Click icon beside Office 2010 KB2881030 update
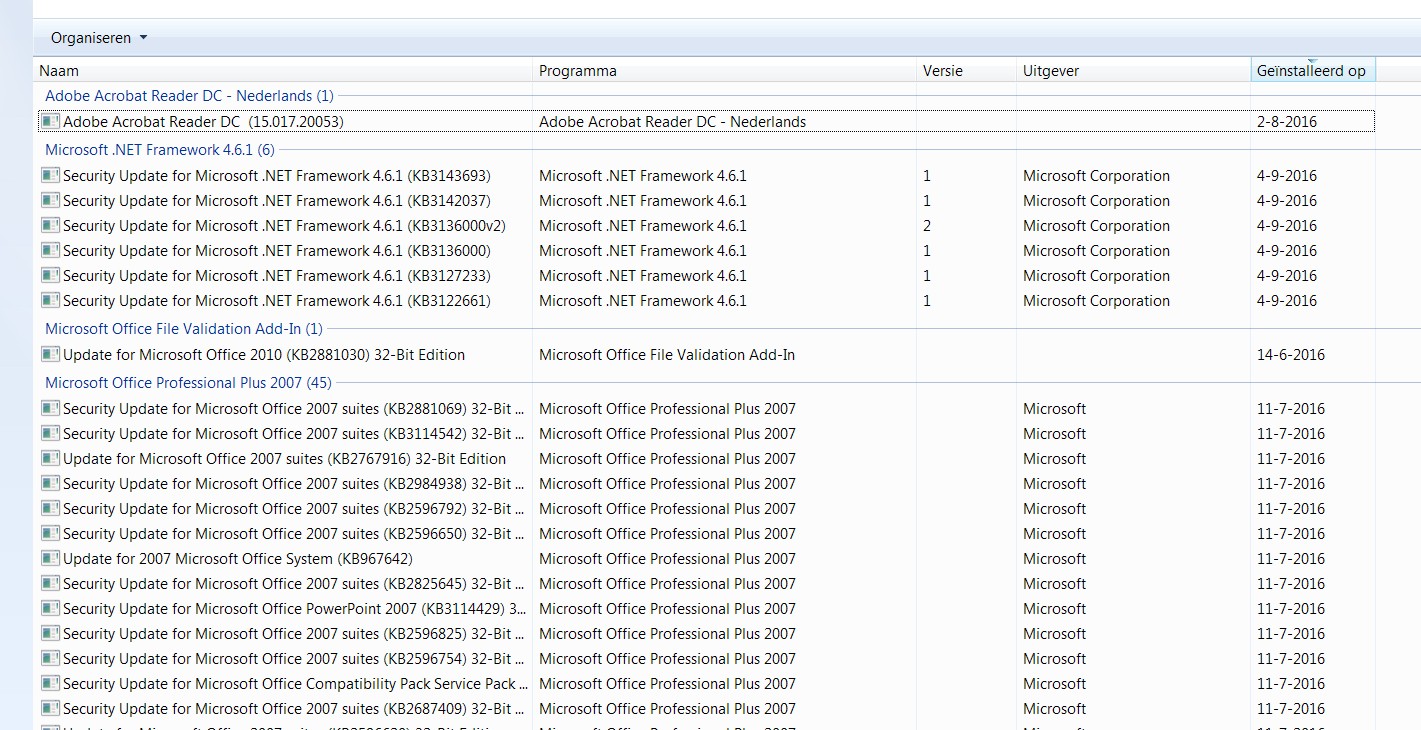Viewport: 1421px width, 730px height. tap(50, 354)
